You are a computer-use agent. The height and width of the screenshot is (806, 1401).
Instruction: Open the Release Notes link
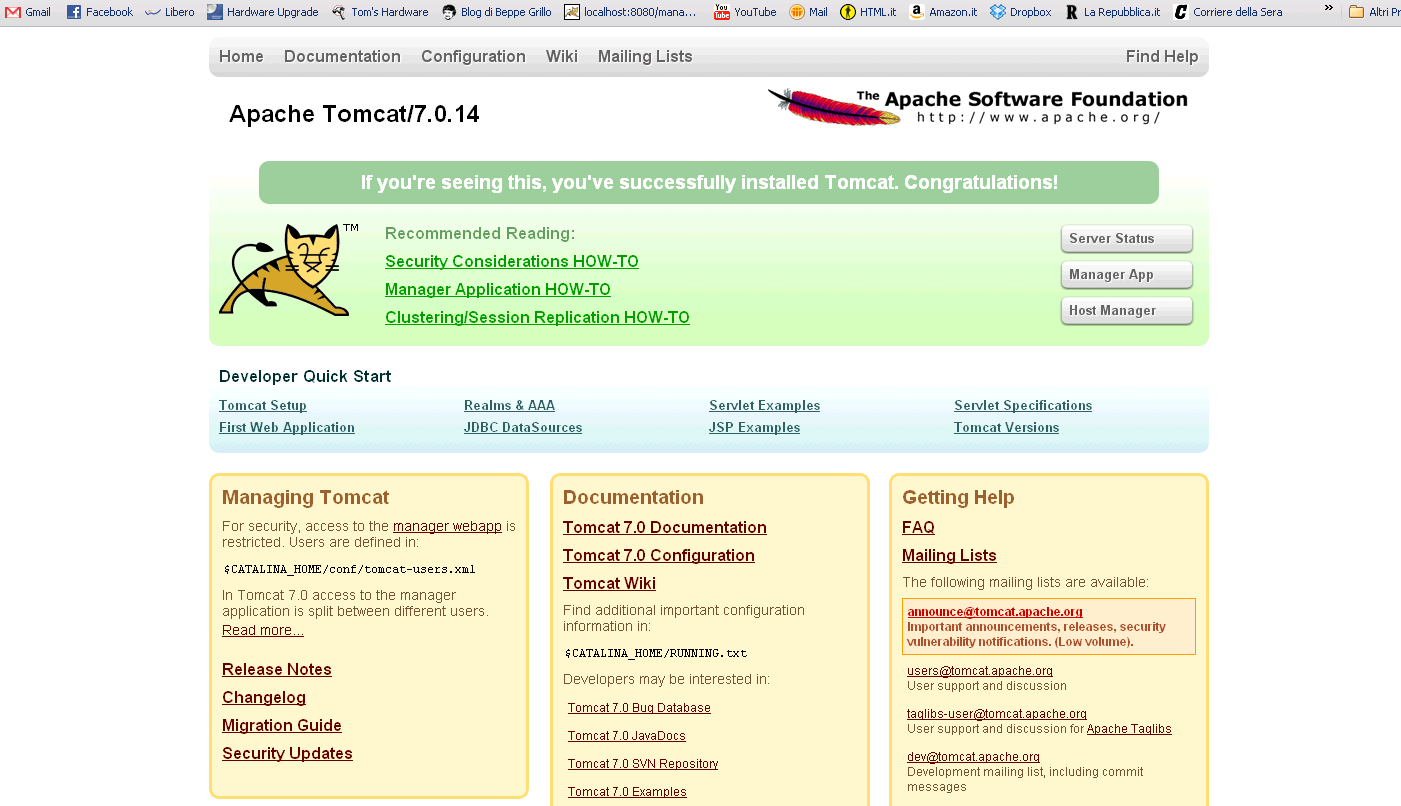pyautogui.click(x=277, y=670)
